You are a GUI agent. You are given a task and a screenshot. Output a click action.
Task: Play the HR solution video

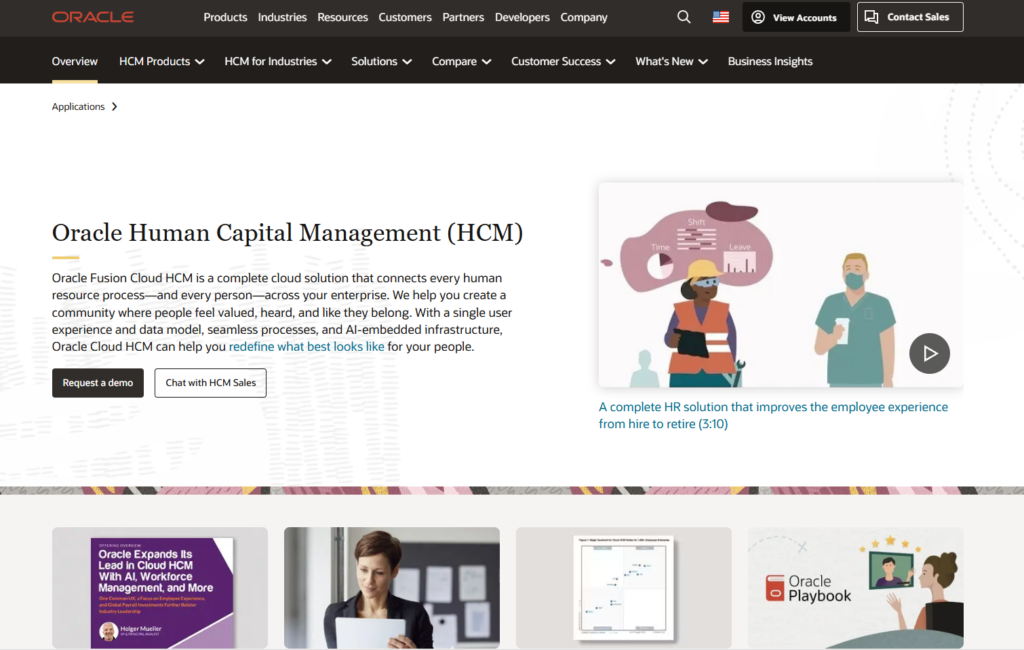coord(929,353)
